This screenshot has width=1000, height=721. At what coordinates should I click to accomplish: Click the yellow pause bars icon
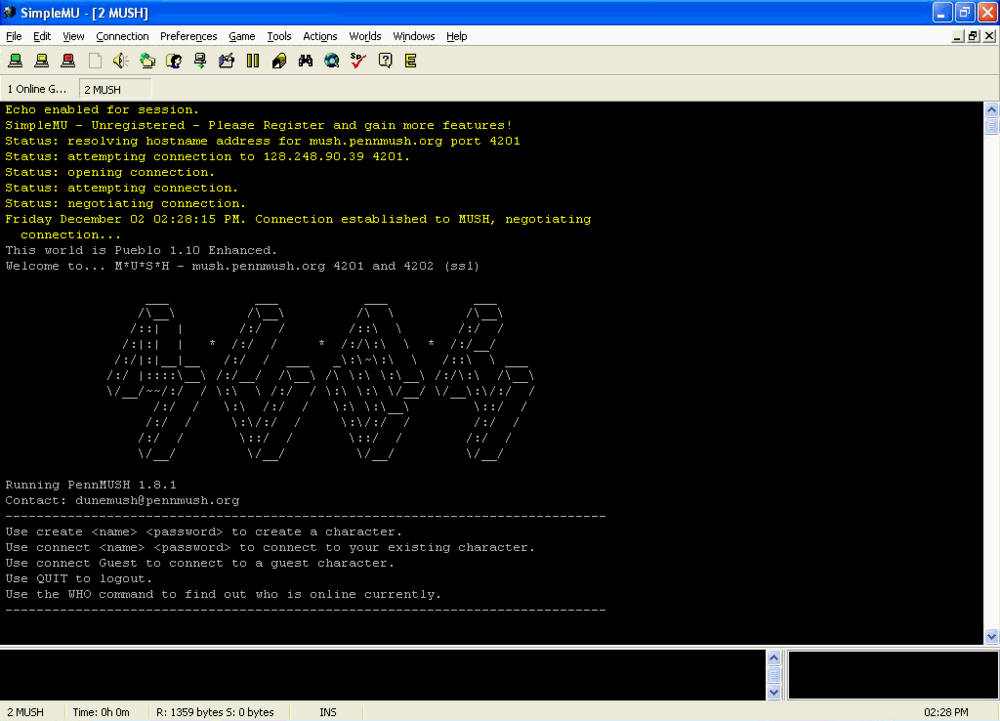(x=253, y=61)
